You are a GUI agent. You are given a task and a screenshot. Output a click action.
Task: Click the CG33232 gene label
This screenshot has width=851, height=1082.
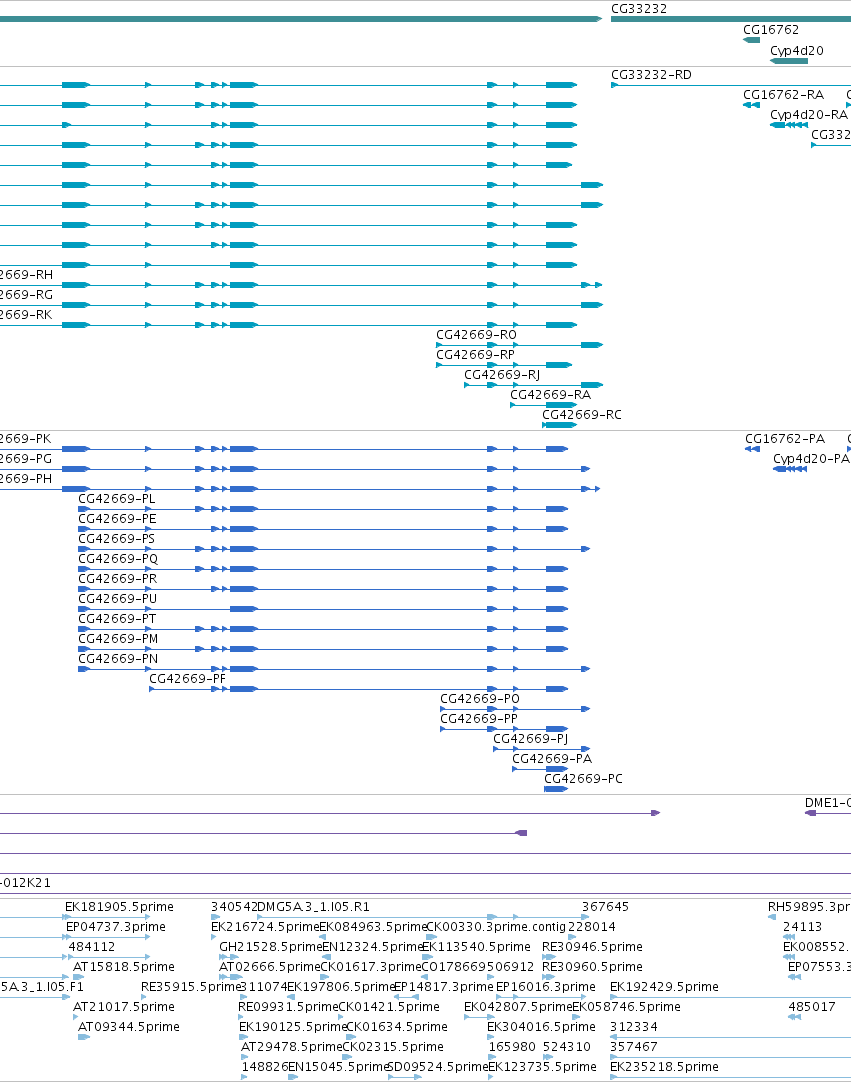[638, 9]
